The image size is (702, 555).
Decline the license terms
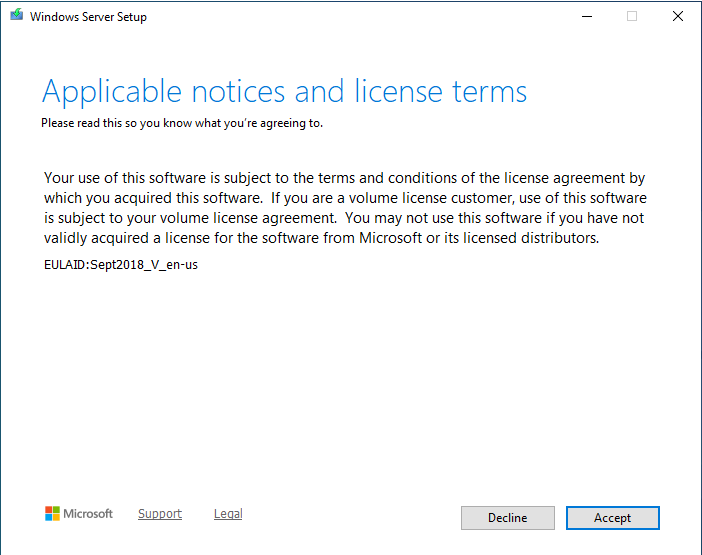[x=507, y=518]
